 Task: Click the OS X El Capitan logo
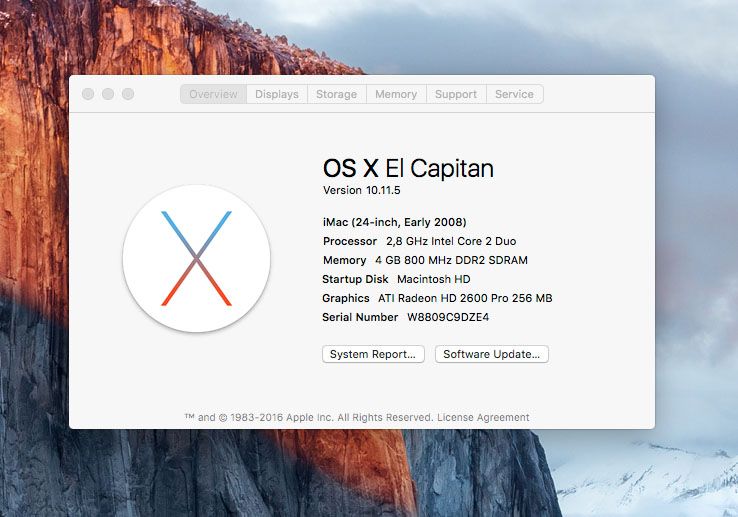(197, 258)
